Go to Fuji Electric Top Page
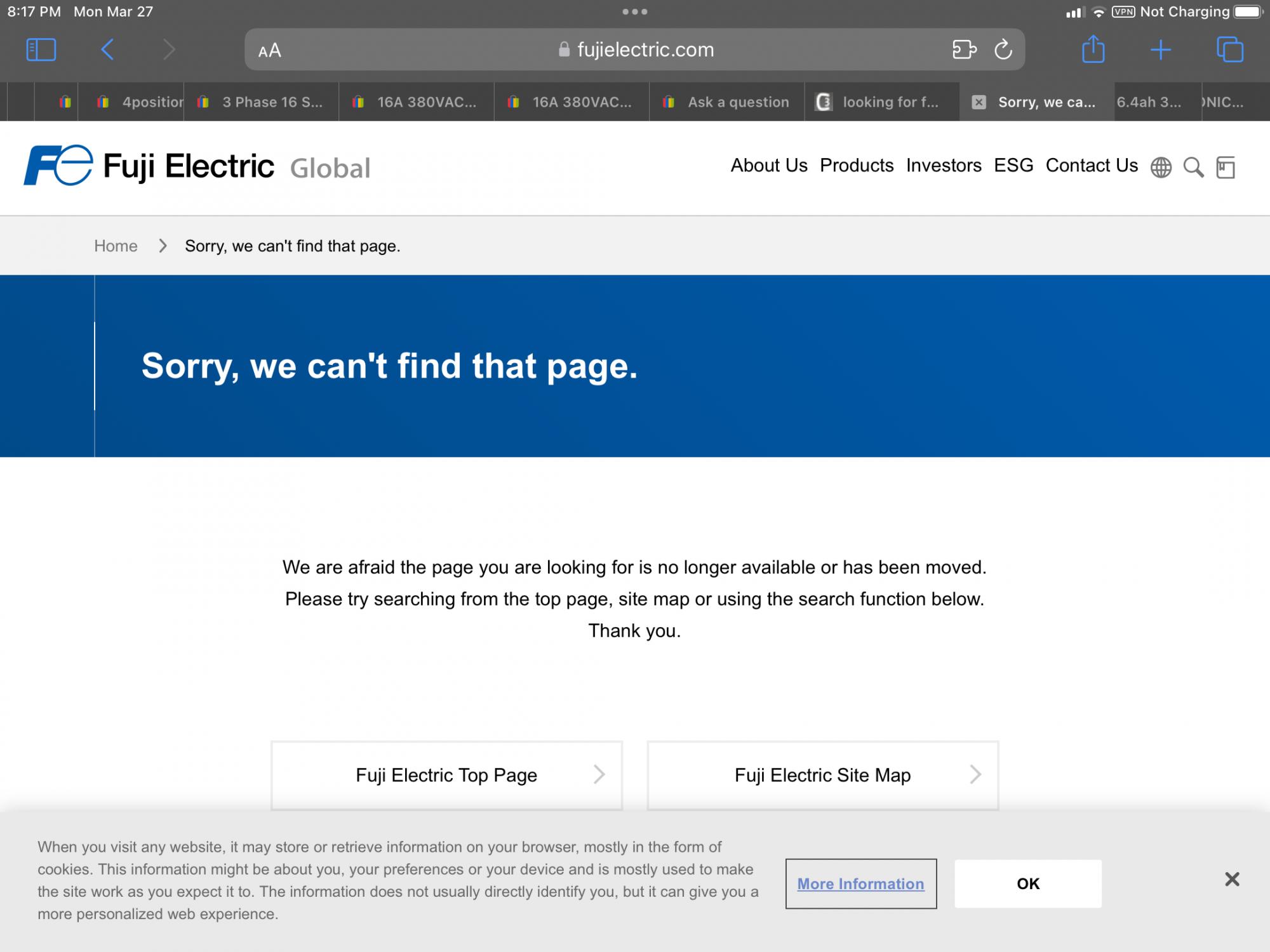The width and height of the screenshot is (1270, 952). click(x=446, y=775)
